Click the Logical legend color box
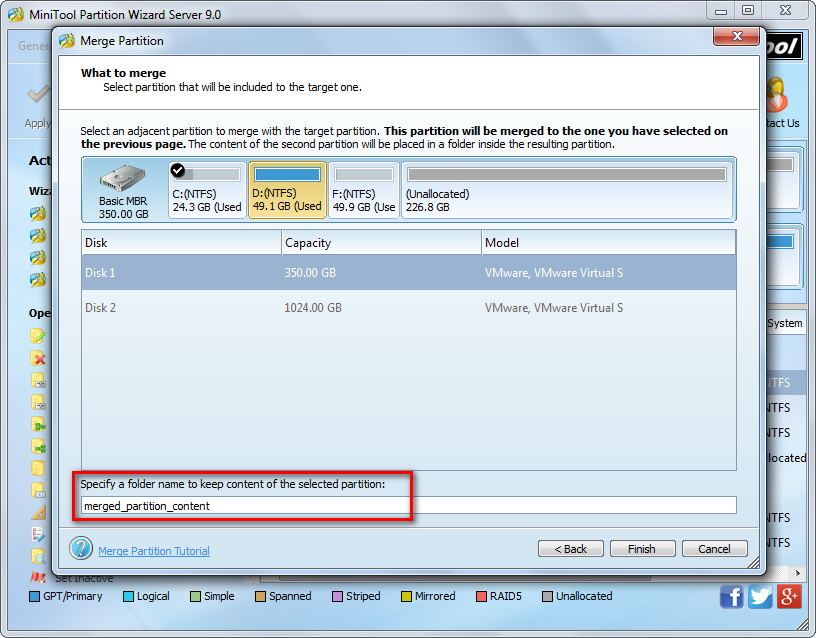Viewport: 816px width, 638px height. [128, 596]
